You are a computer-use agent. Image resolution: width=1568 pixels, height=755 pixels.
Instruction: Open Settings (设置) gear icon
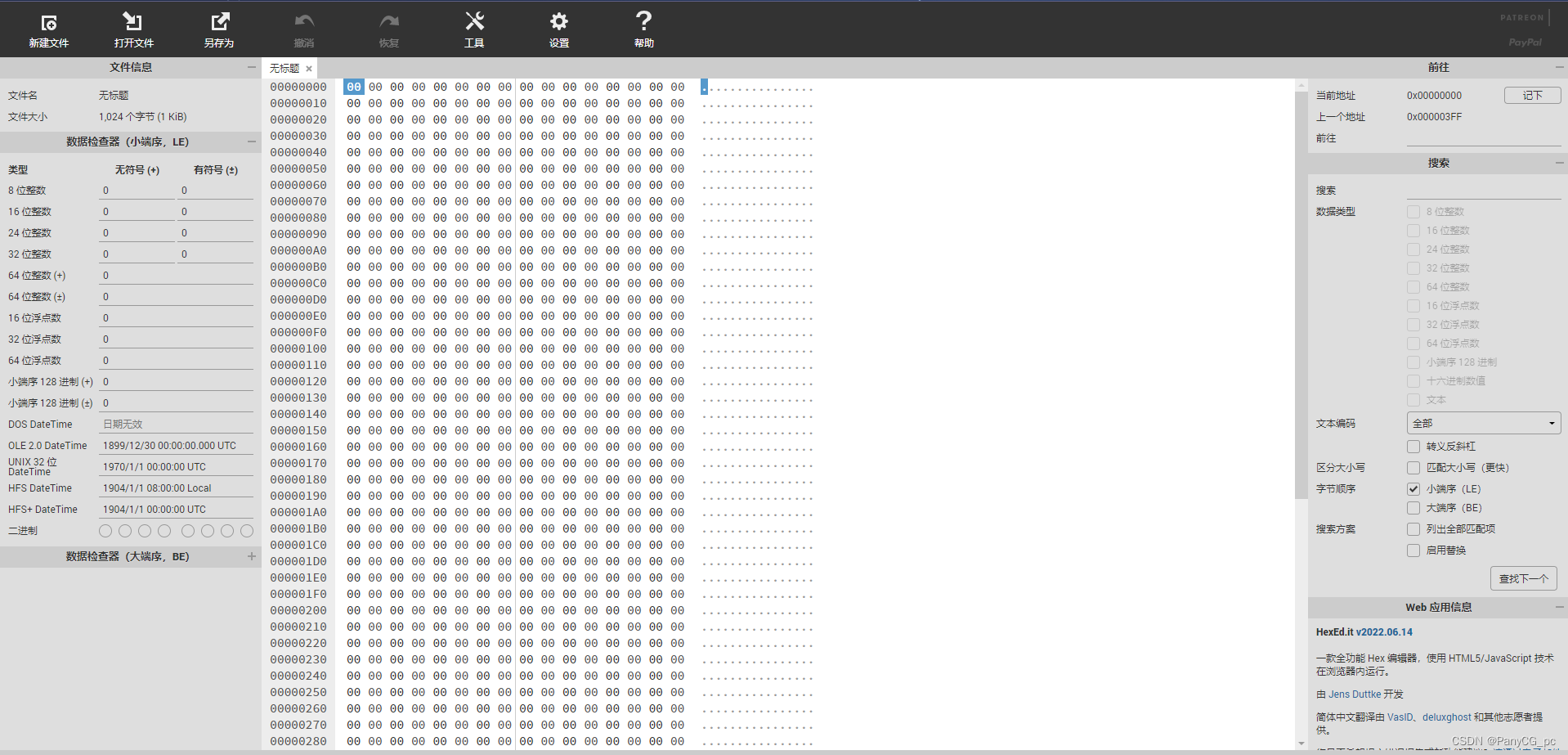point(559,21)
